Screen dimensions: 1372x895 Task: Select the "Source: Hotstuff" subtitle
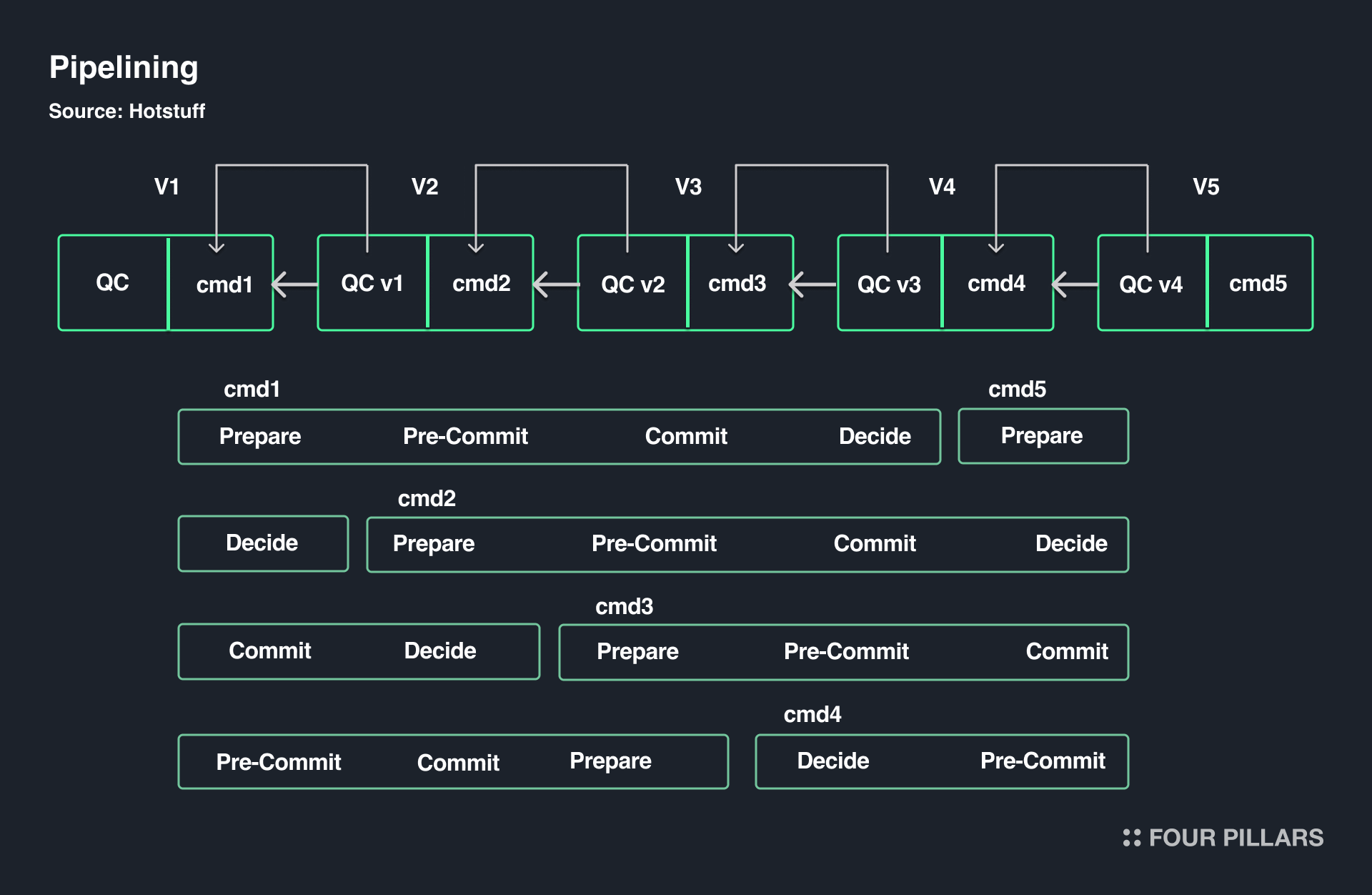[x=126, y=112]
